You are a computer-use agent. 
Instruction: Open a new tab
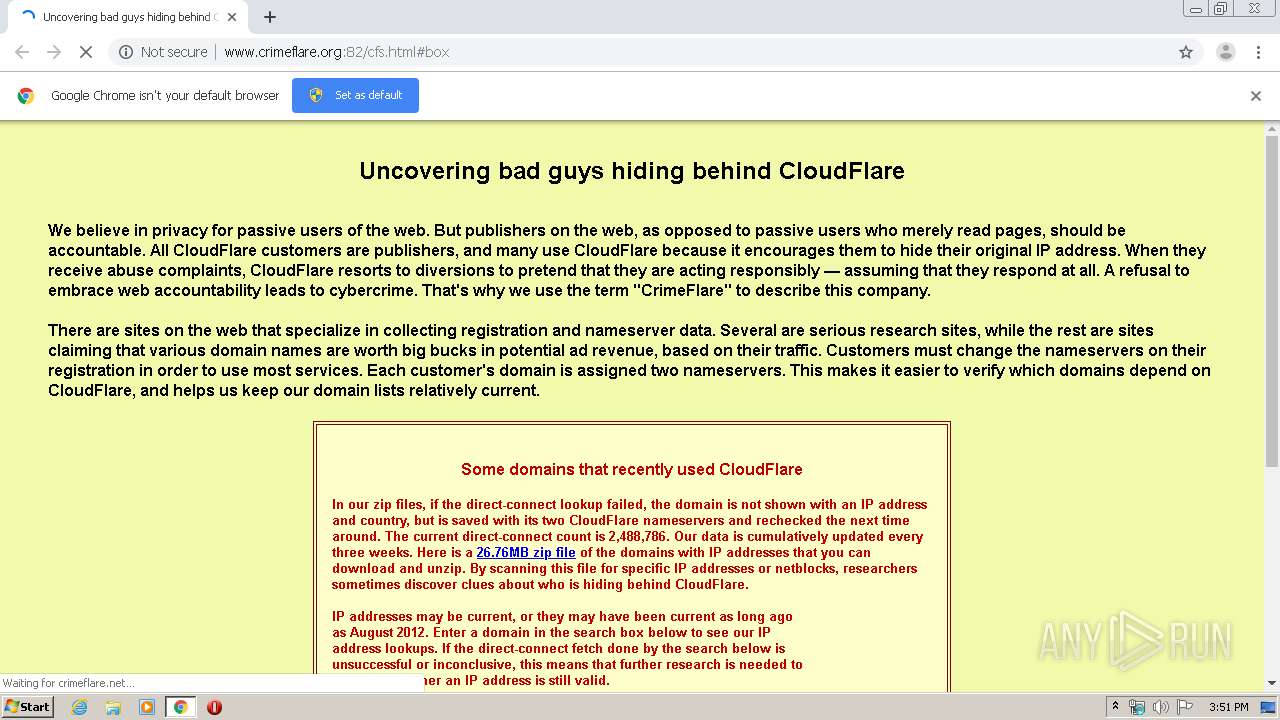pos(270,17)
